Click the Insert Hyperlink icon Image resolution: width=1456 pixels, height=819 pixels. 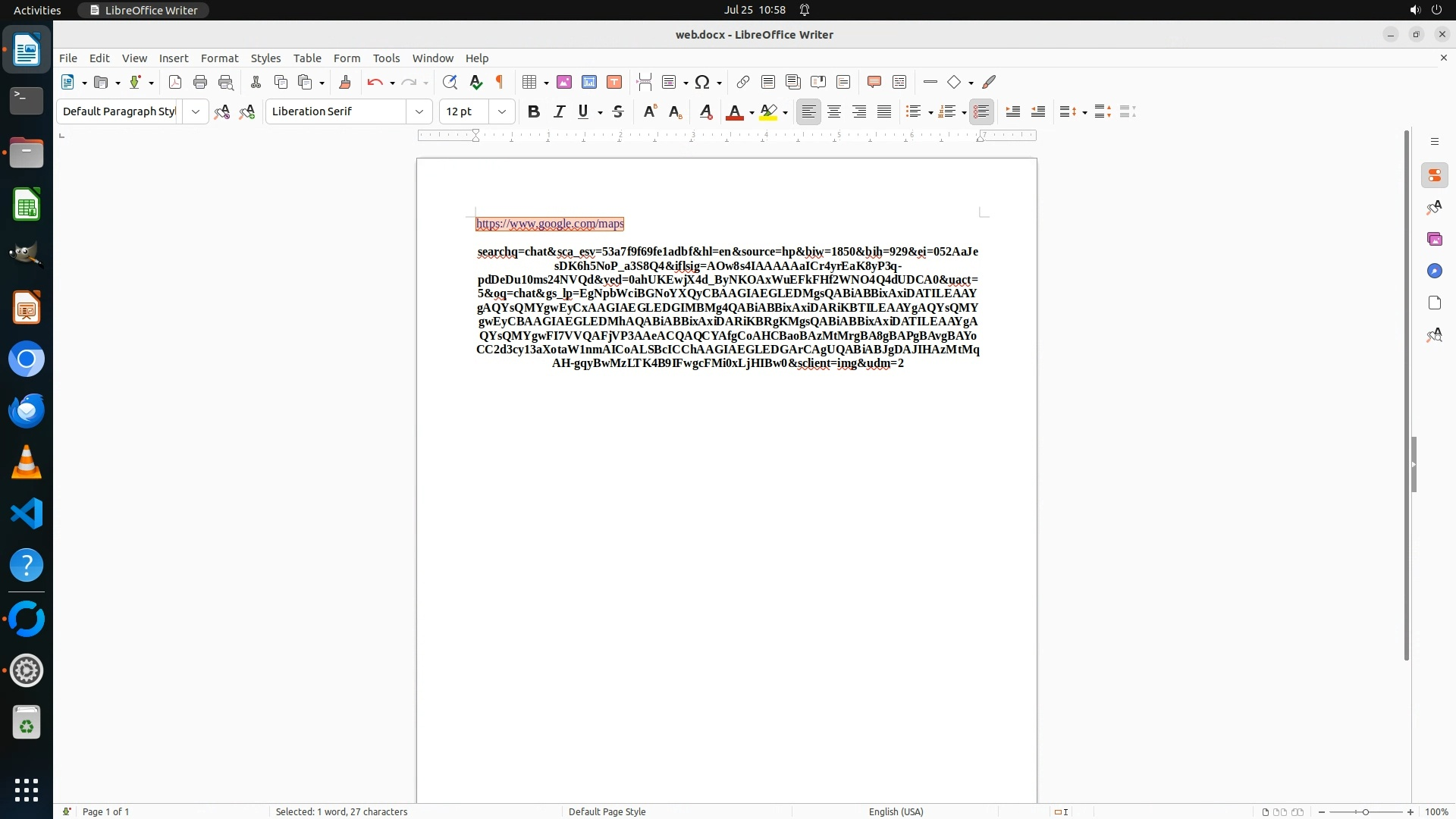[x=743, y=82]
